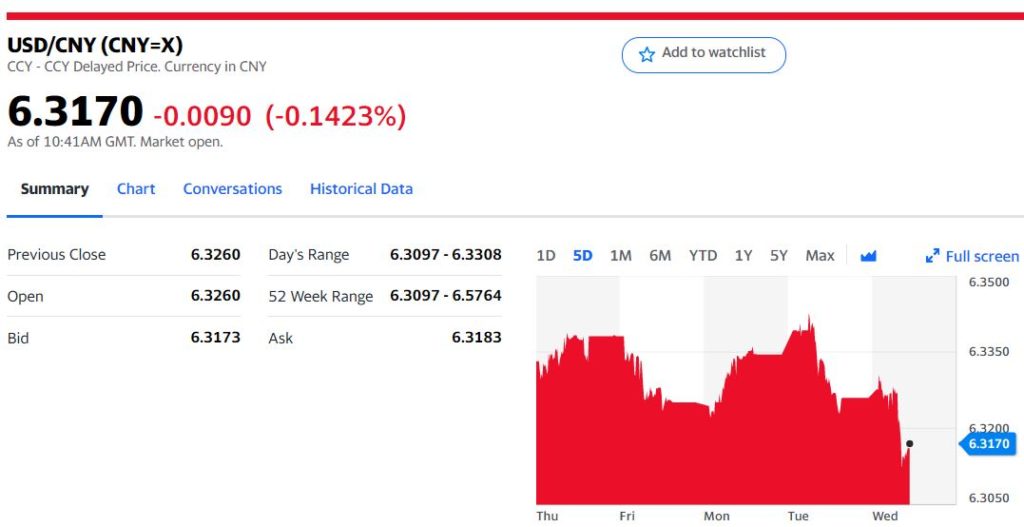The image size is (1024, 527).
Task: Click the chart type area icon
Action: coord(868,256)
